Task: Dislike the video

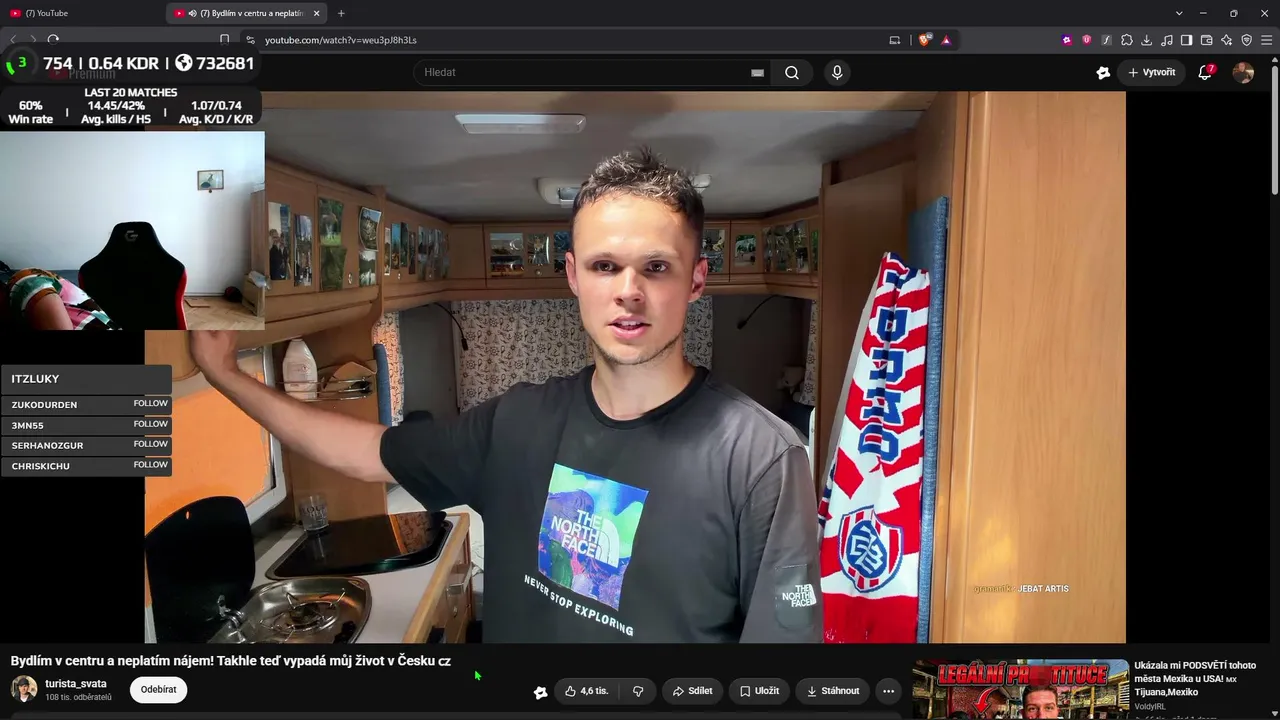Action: (638, 691)
